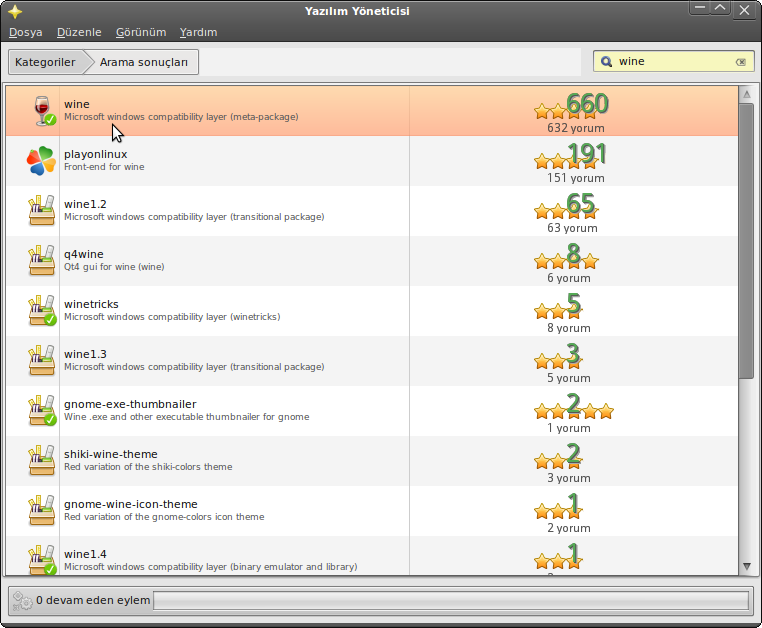This screenshot has width=762, height=628.
Task: Click the magnifier icon in search box
Action: coord(606,62)
